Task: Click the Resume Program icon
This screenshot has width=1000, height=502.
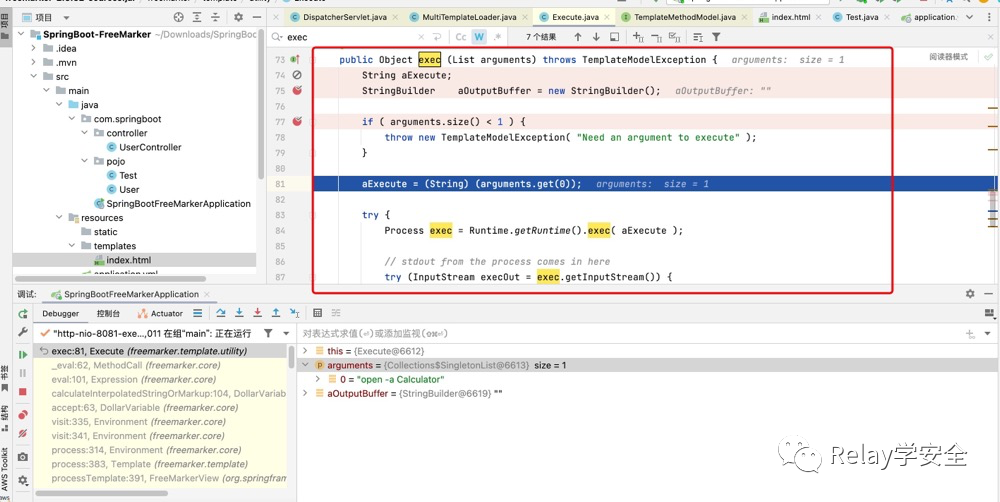Action: [x=23, y=355]
